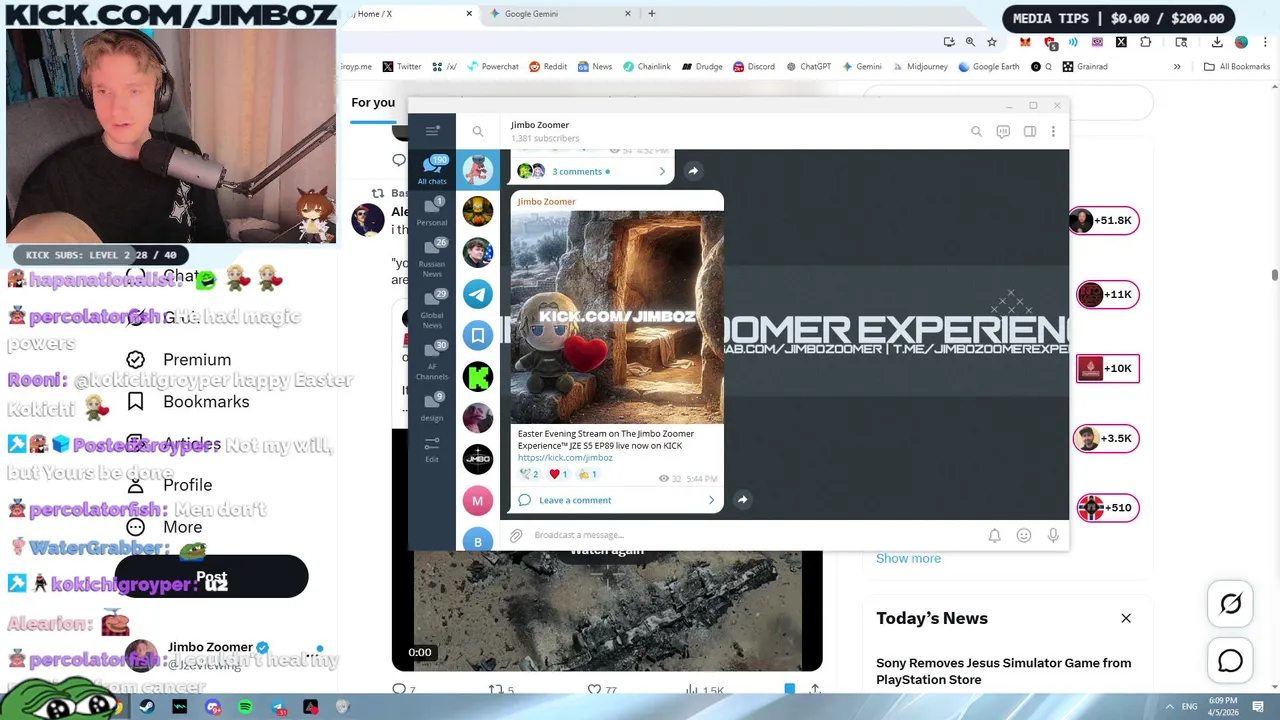Forward the post with 3 comments
The image size is (1280, 720).
click(x=693, y=171)
